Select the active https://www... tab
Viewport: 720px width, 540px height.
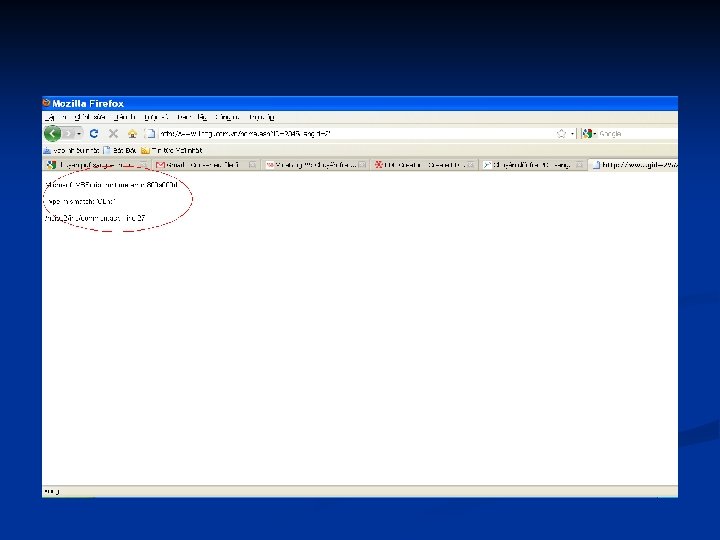point(634,165)
